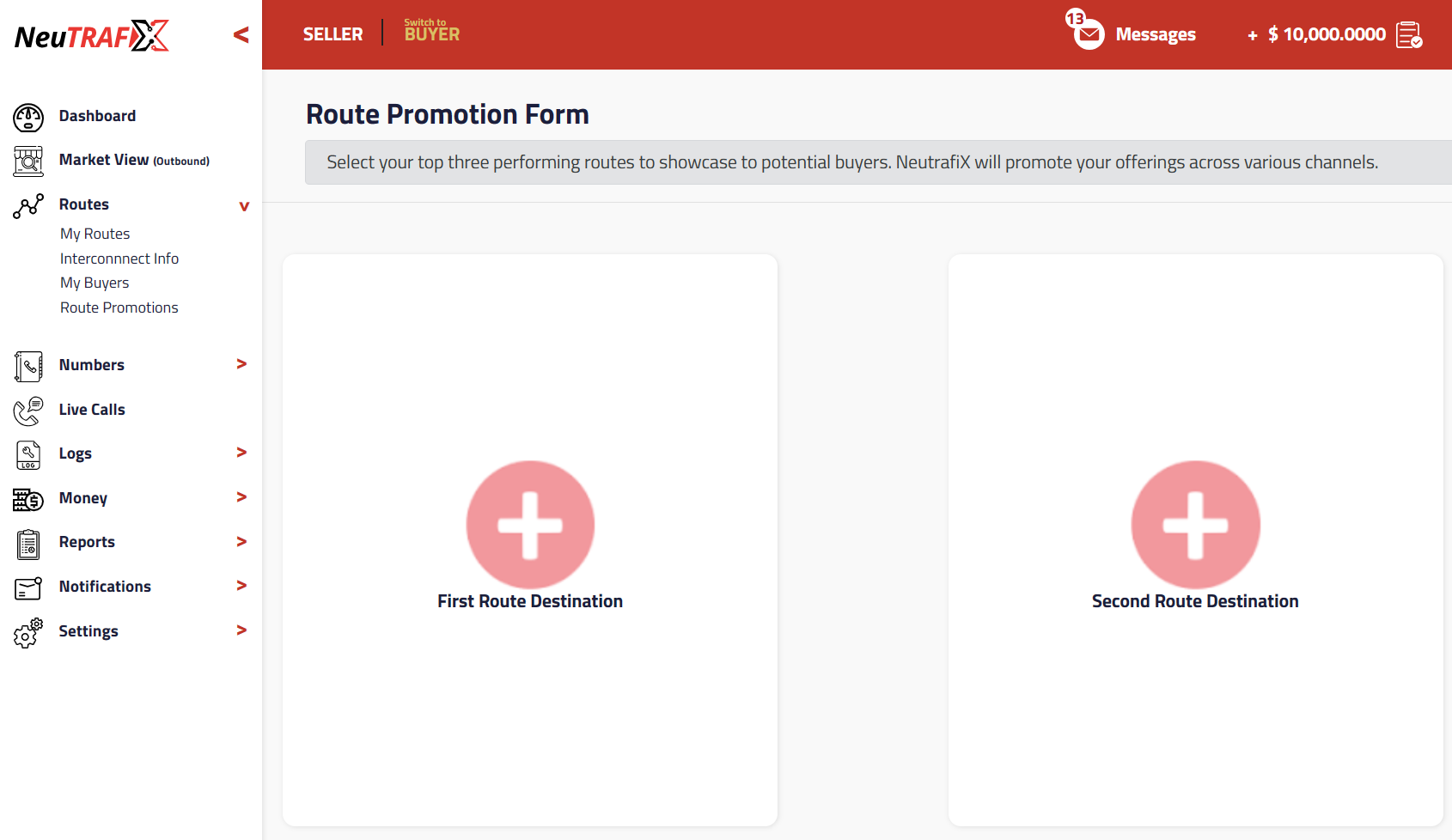Select the Settings menu label

pos(88,631)
